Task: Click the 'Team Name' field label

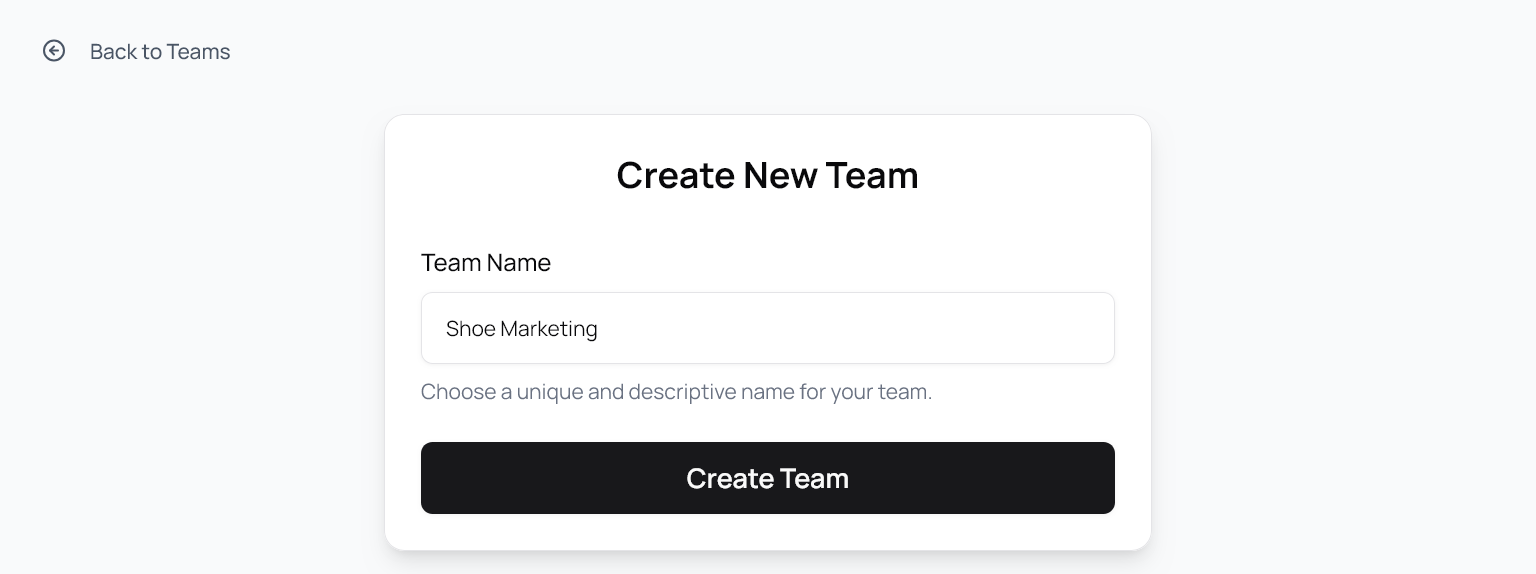Action: click(485, 263)
